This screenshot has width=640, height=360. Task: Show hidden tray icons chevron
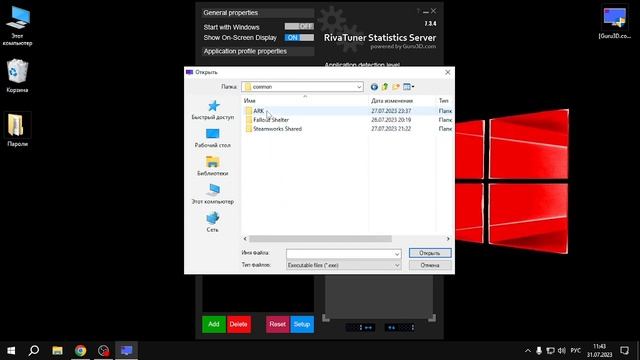point(527,351)
